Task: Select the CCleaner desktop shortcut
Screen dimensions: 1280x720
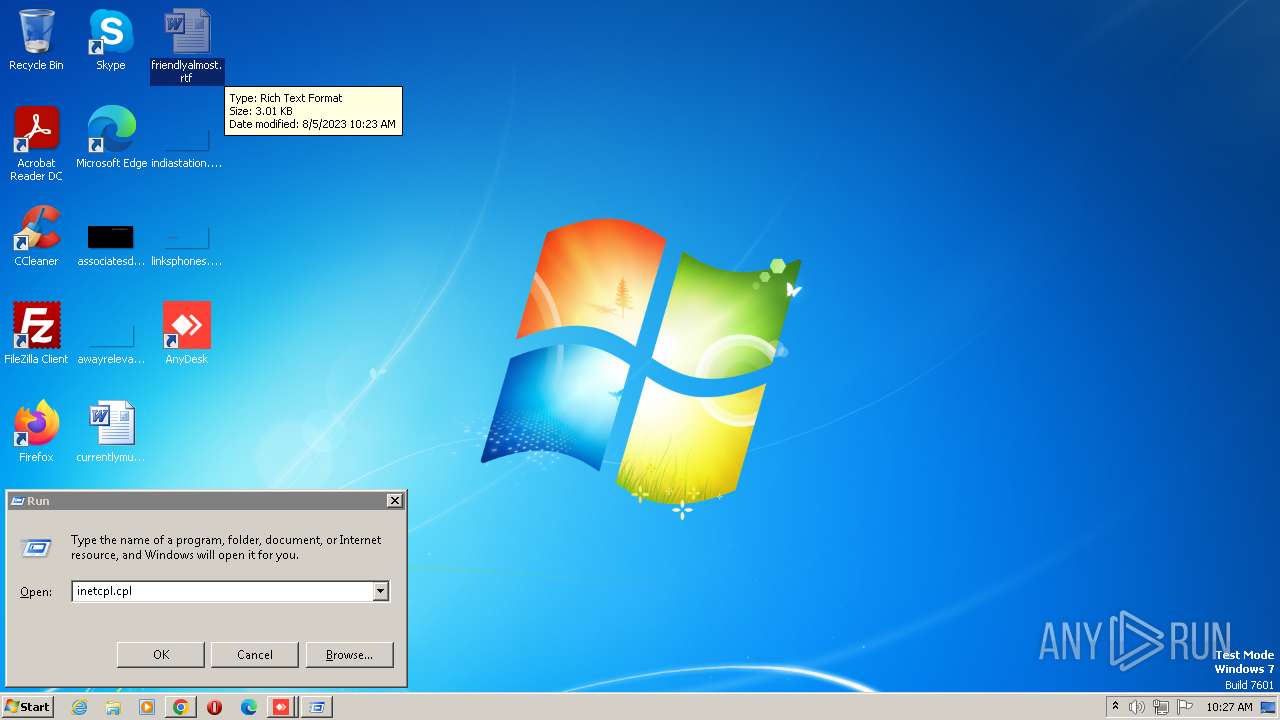Action: pos(36,236)
